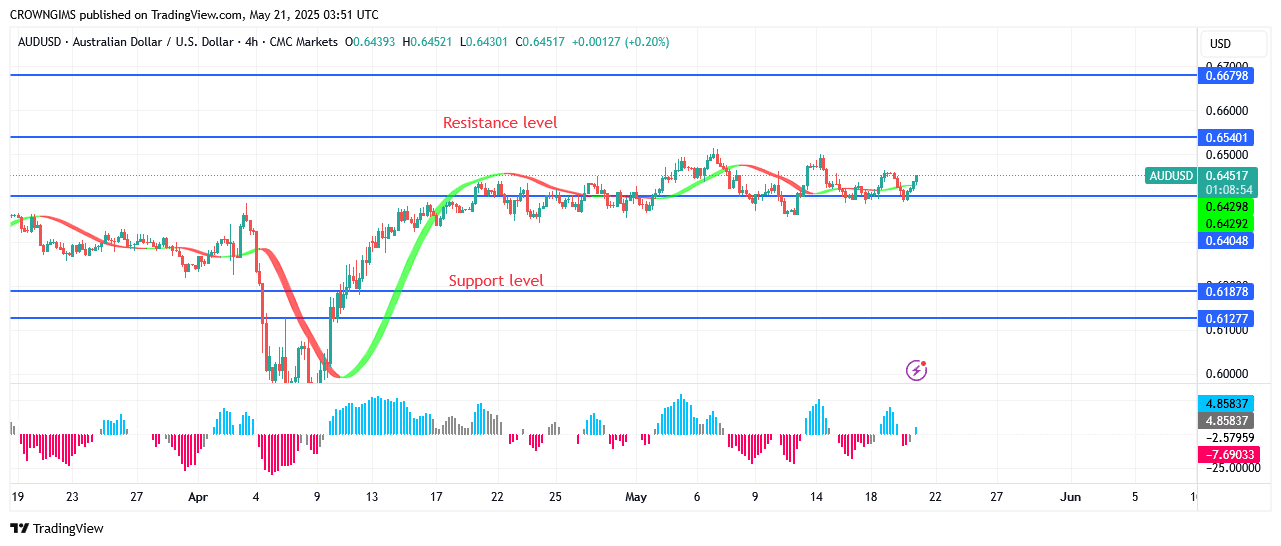The width and height of the screenshot is (1281, 546).
Task: Click the '14' date label in May on axis
Action: [816, 496]
